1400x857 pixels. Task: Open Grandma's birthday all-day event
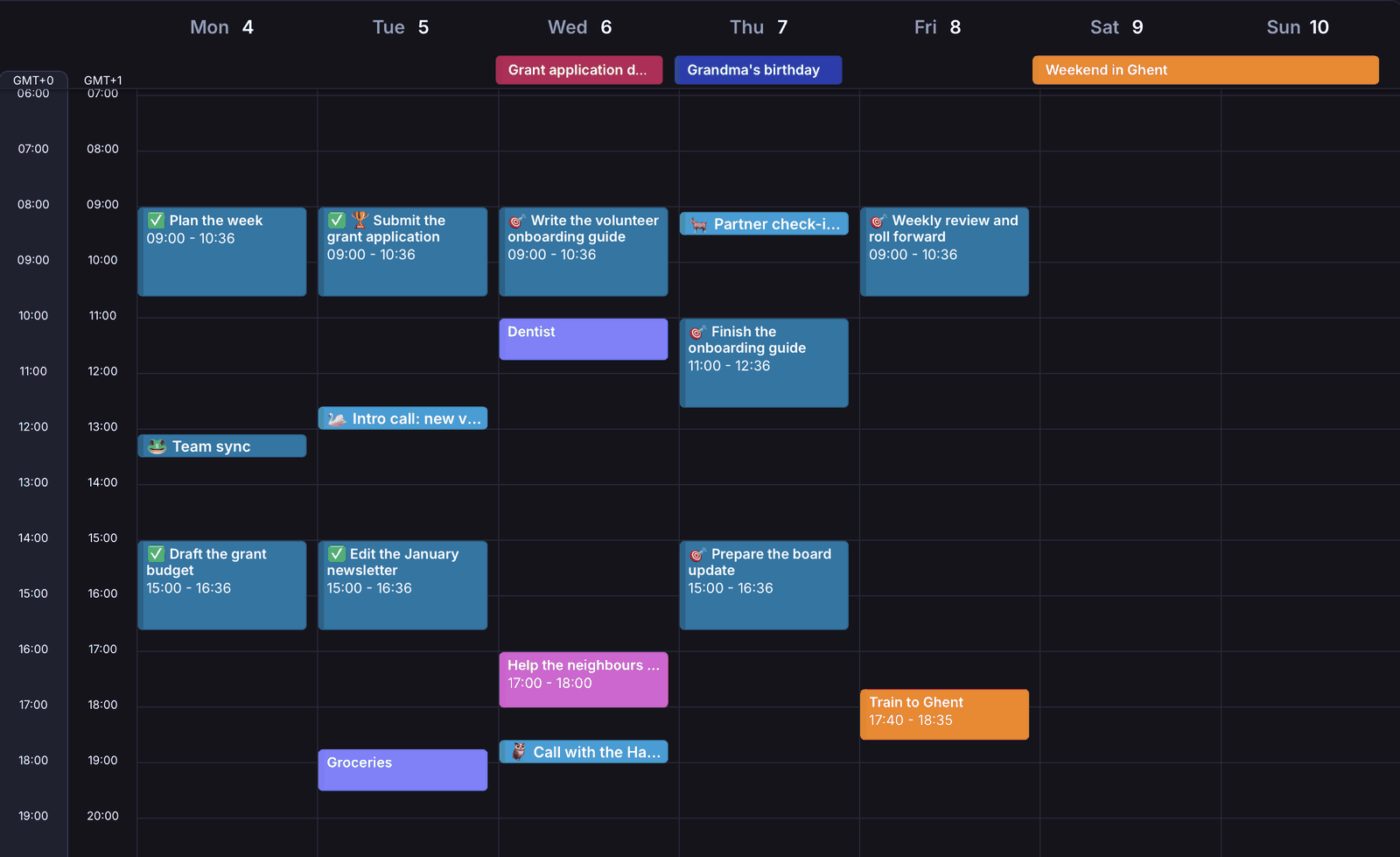click(758, 70)
